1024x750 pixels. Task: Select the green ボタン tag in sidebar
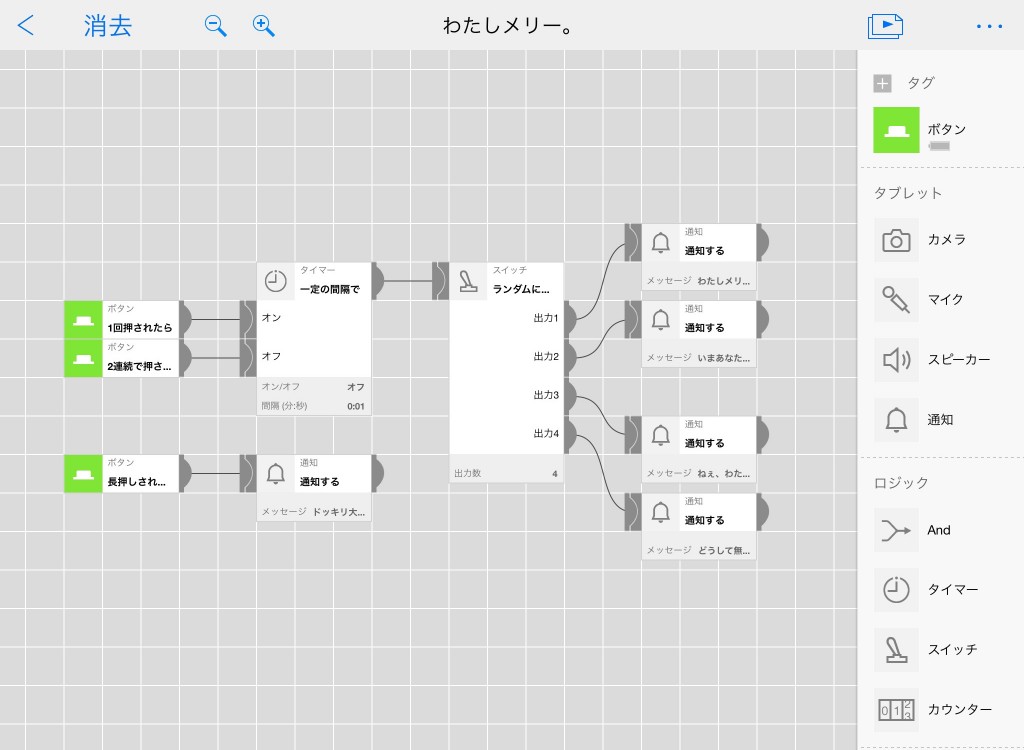896,130
